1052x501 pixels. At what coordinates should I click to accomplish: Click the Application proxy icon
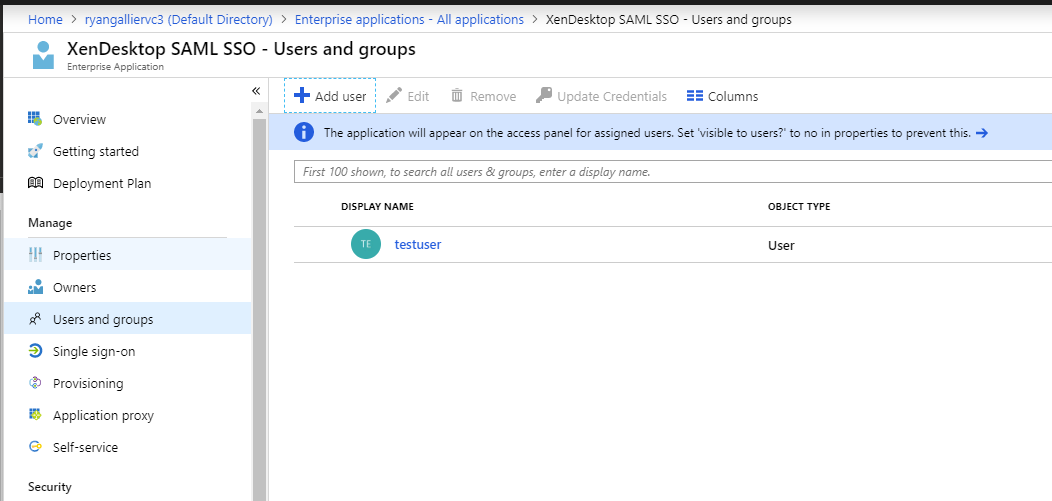35,414
